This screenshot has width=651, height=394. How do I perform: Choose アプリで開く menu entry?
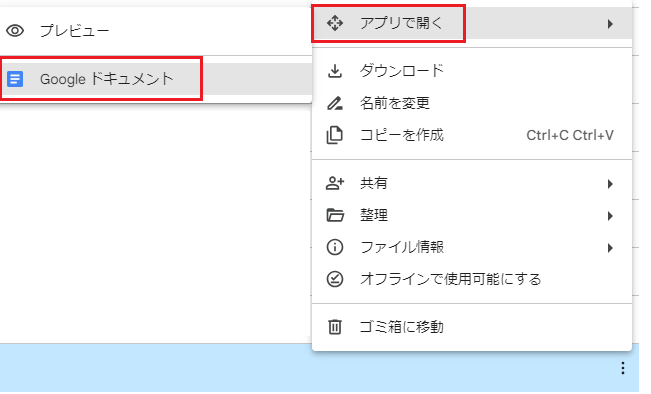pos(472,23)
